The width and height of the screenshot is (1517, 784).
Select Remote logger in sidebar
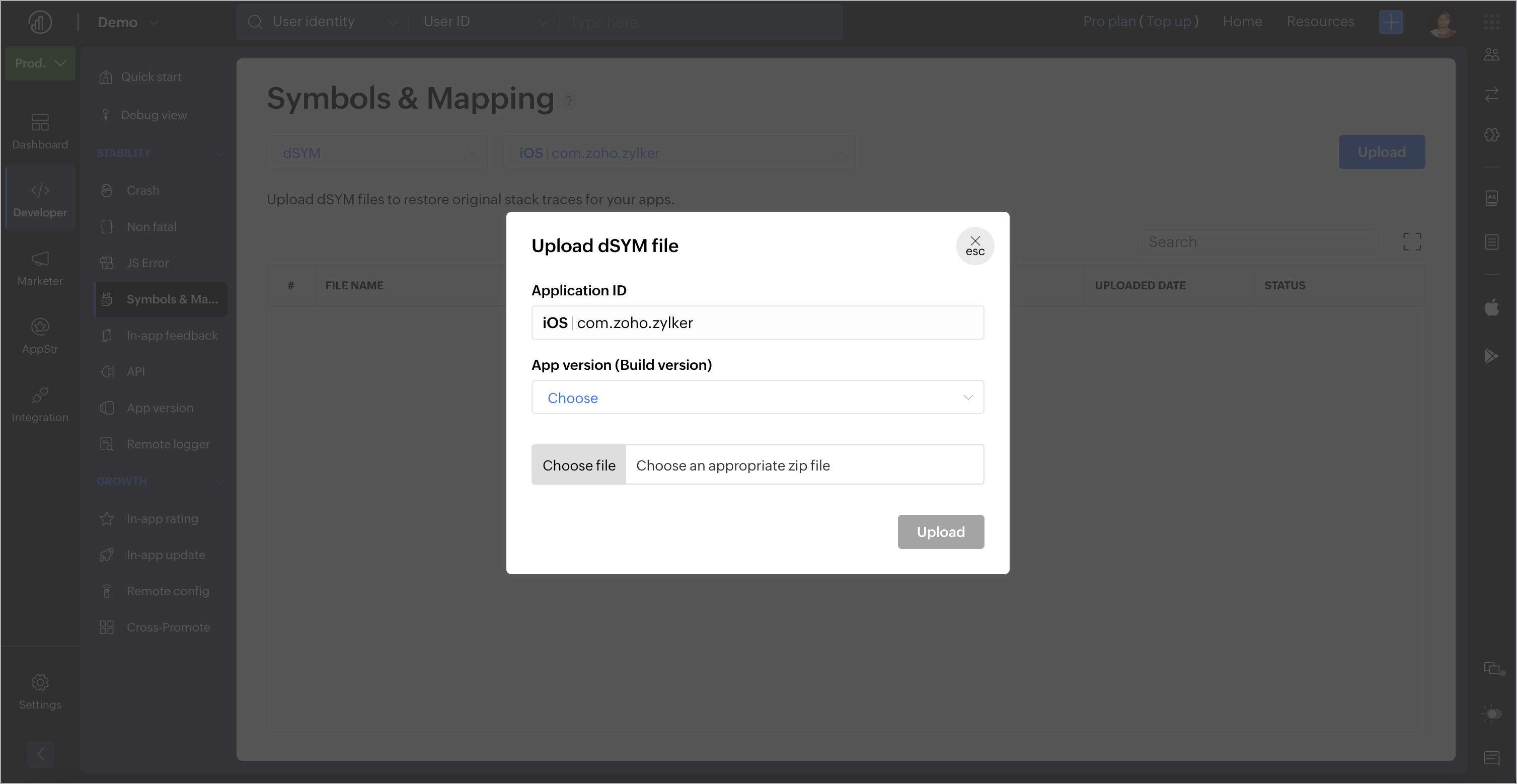[x=168, y=444]
